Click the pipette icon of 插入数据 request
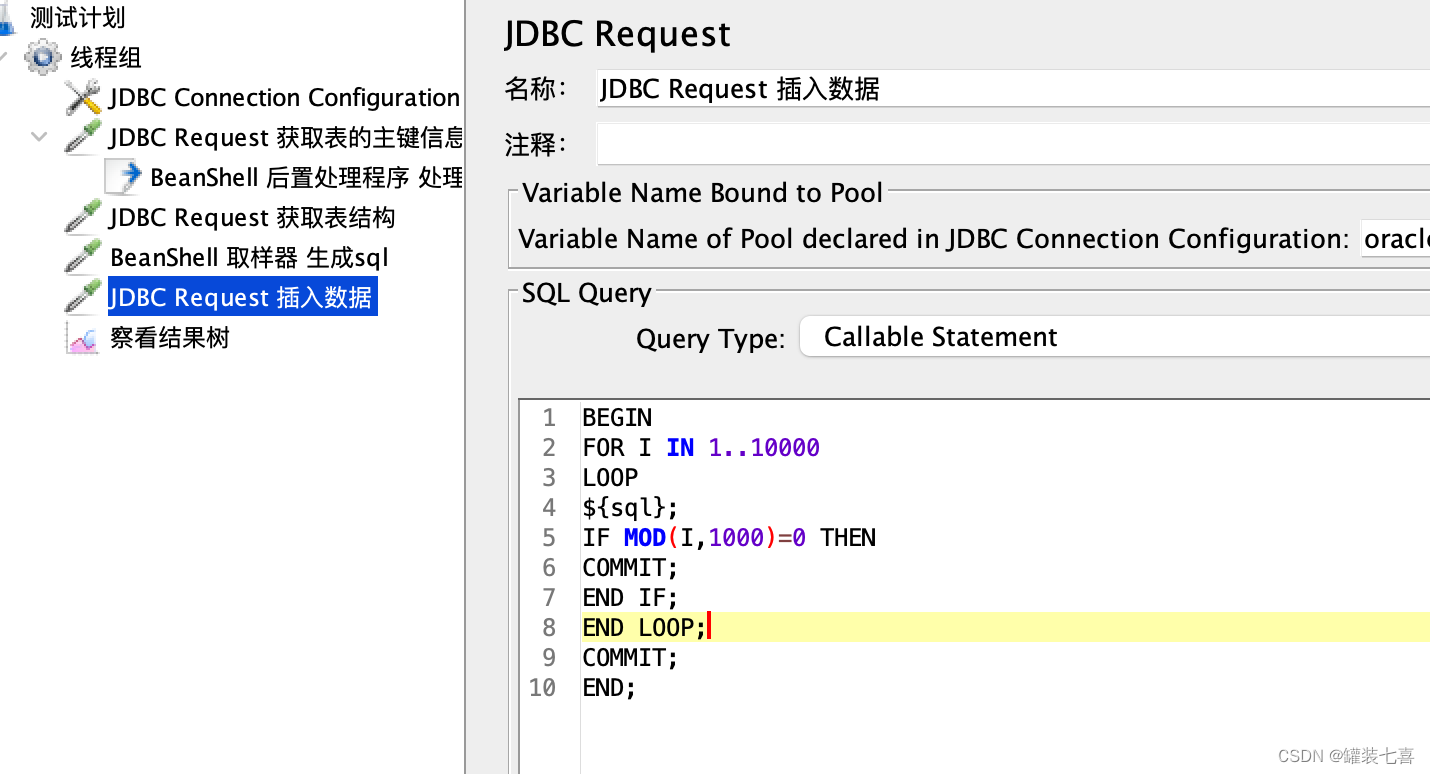 tap(83, 297)
